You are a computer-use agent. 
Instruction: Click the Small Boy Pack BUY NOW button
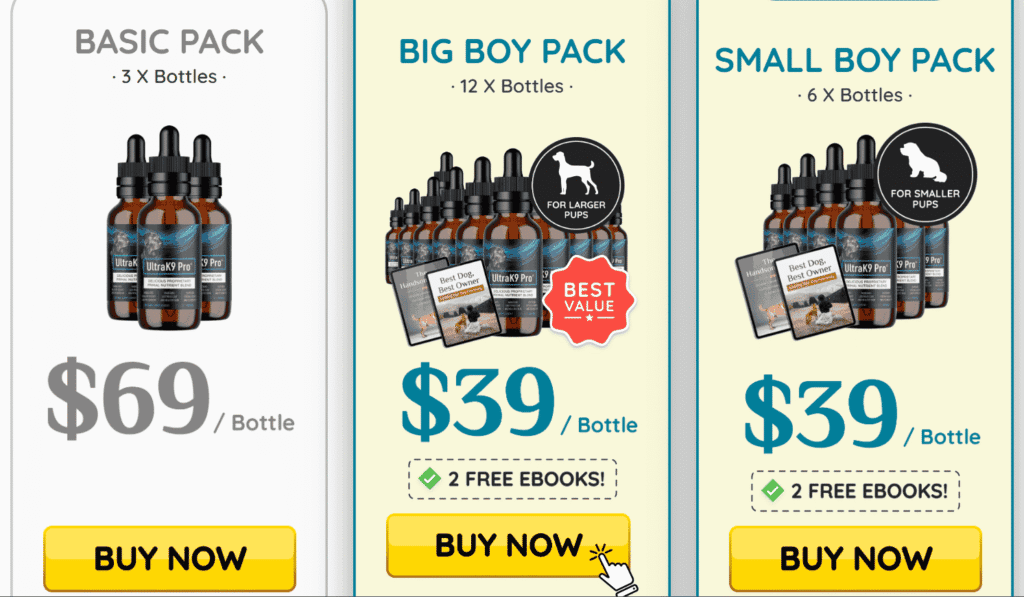pyautogui.click(x=856, y=558)
